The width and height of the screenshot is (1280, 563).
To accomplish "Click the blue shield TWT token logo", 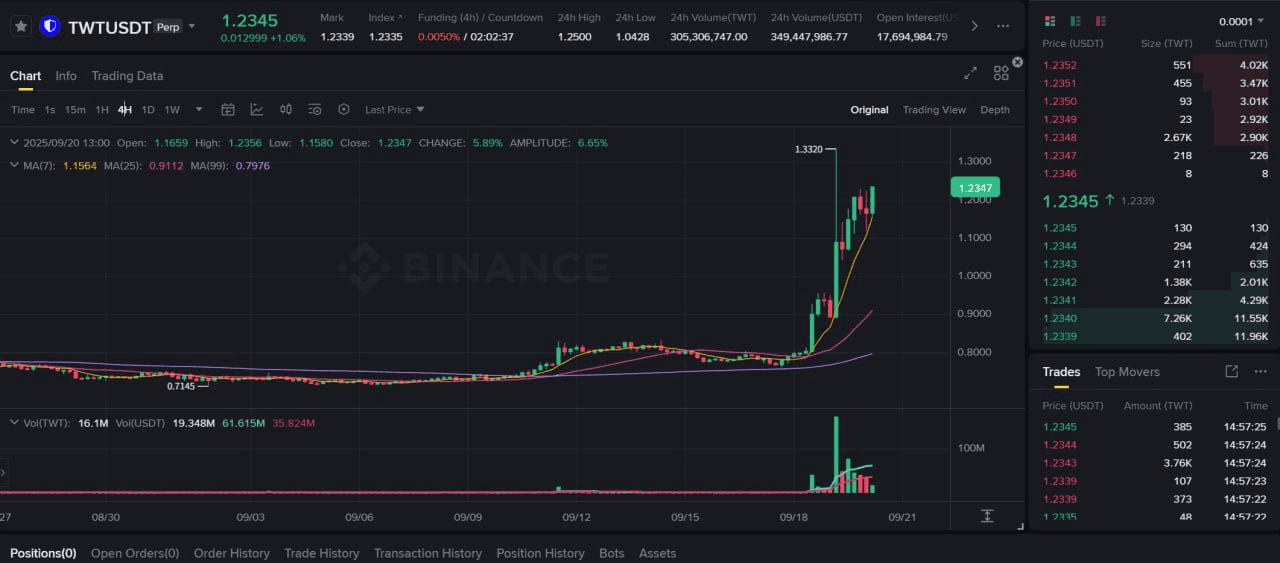I will pyautogui.click(x=50, y=26).
